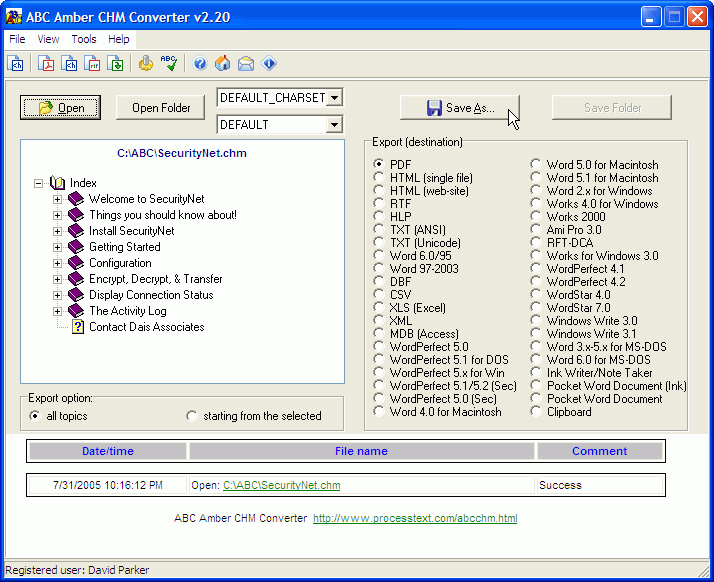
Task: Select WordPerfect 5.0 export format
Action: click(378, 346)
